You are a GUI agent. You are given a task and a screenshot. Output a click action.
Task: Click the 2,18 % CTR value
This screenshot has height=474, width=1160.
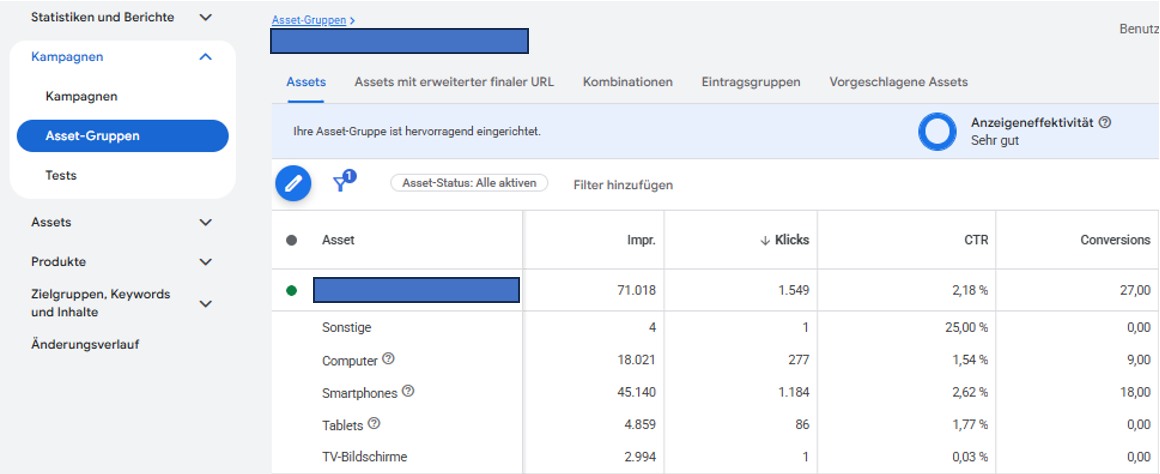click(968, 291)
